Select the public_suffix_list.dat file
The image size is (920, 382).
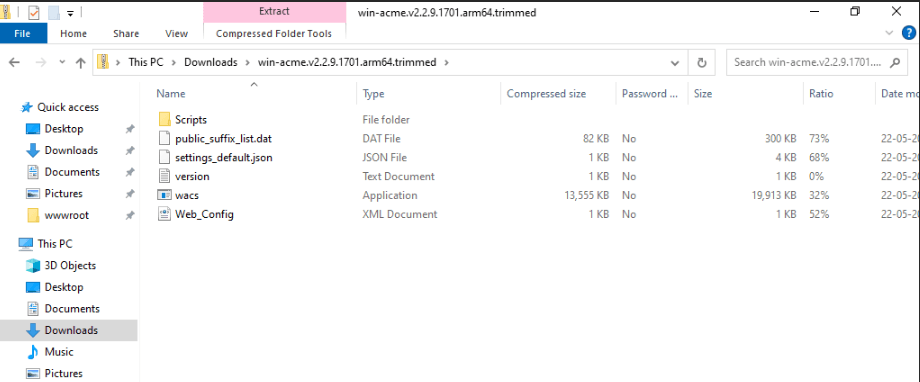[x=215, y=139]
